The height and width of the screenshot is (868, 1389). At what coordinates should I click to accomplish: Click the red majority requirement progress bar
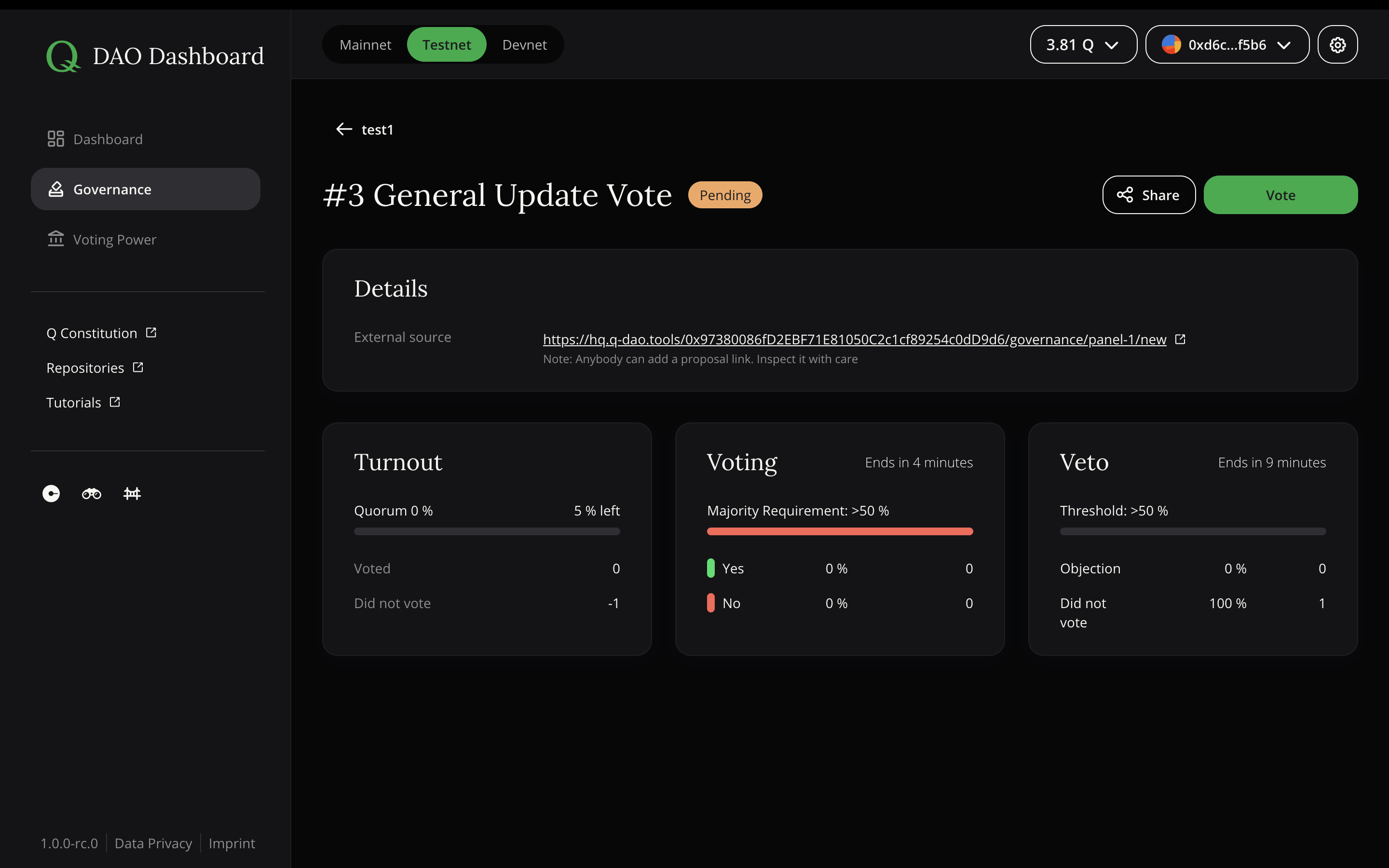(839, 531)
